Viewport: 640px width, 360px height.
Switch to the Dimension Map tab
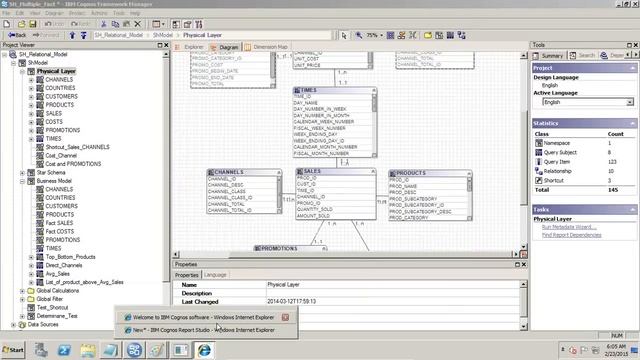pos(266,47)
